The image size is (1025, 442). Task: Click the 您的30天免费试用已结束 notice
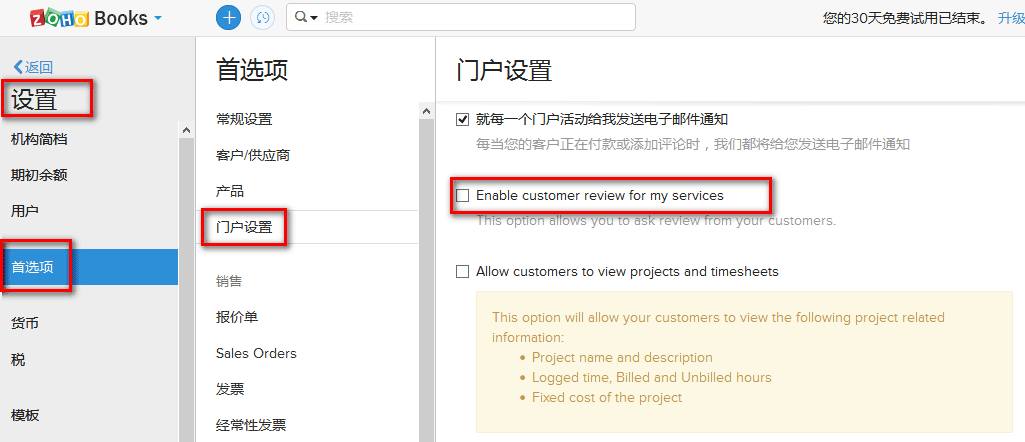(x=905, y=18)
